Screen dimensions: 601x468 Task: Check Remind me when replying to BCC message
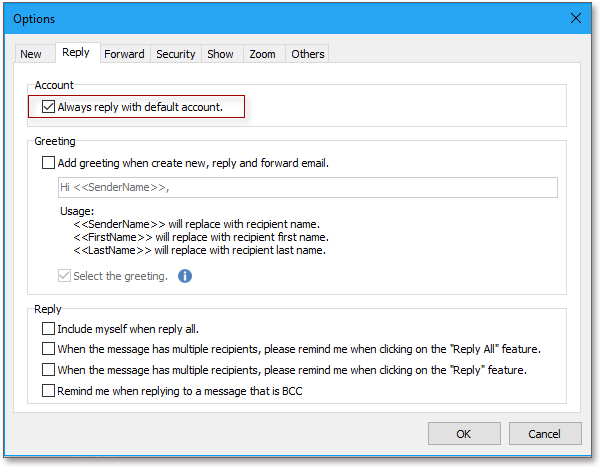(48, 391)
